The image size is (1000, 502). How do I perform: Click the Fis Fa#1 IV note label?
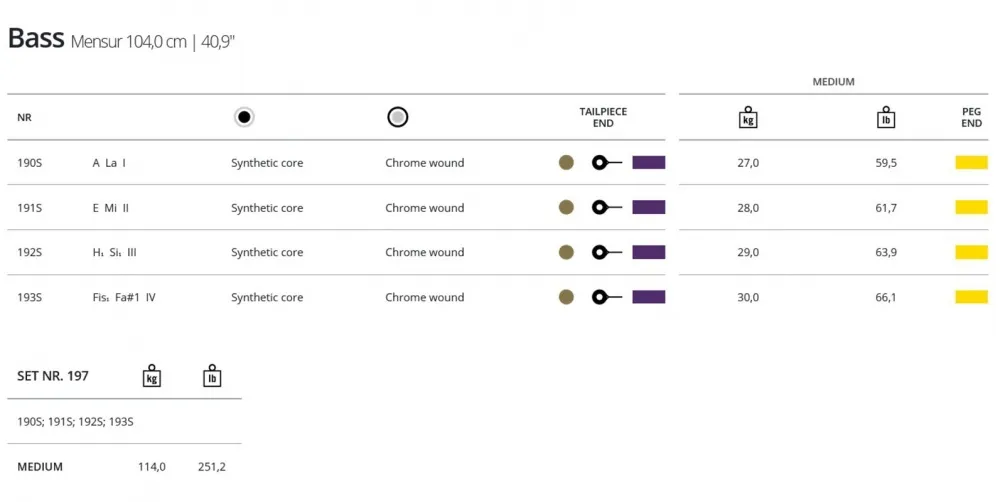(124, 297)
